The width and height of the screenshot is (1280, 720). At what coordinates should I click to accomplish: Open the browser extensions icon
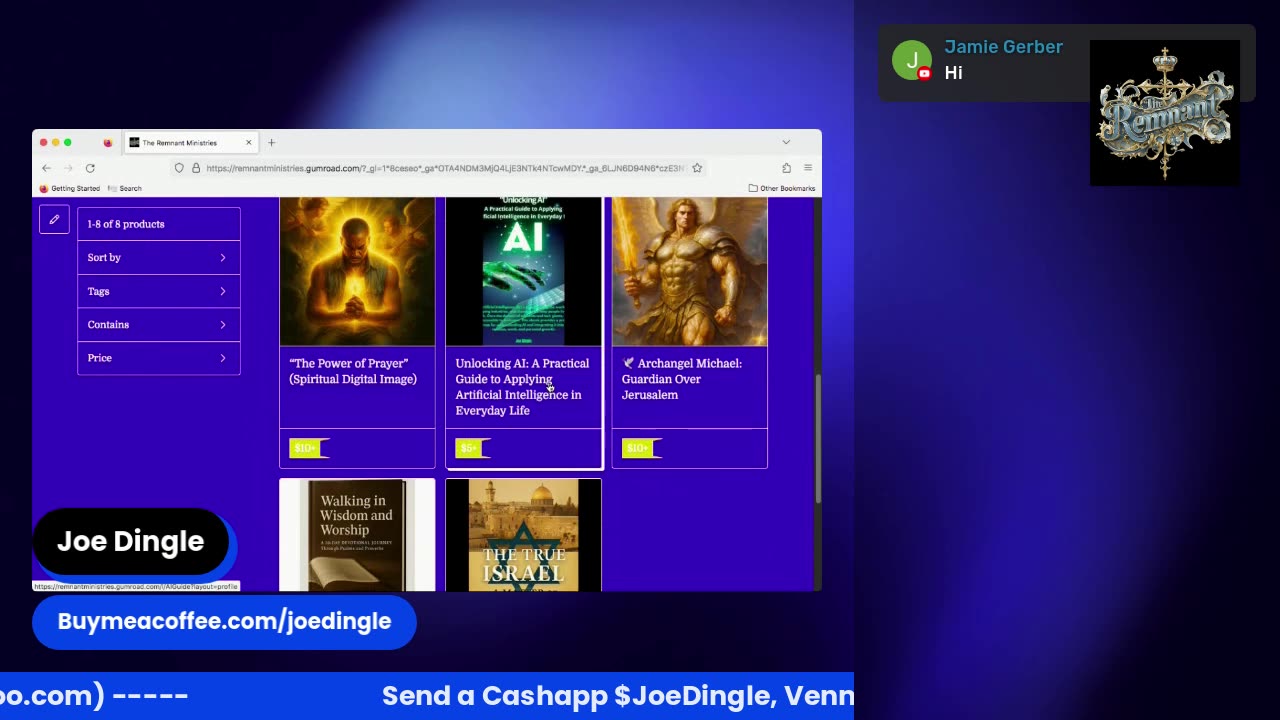[787, 168]
